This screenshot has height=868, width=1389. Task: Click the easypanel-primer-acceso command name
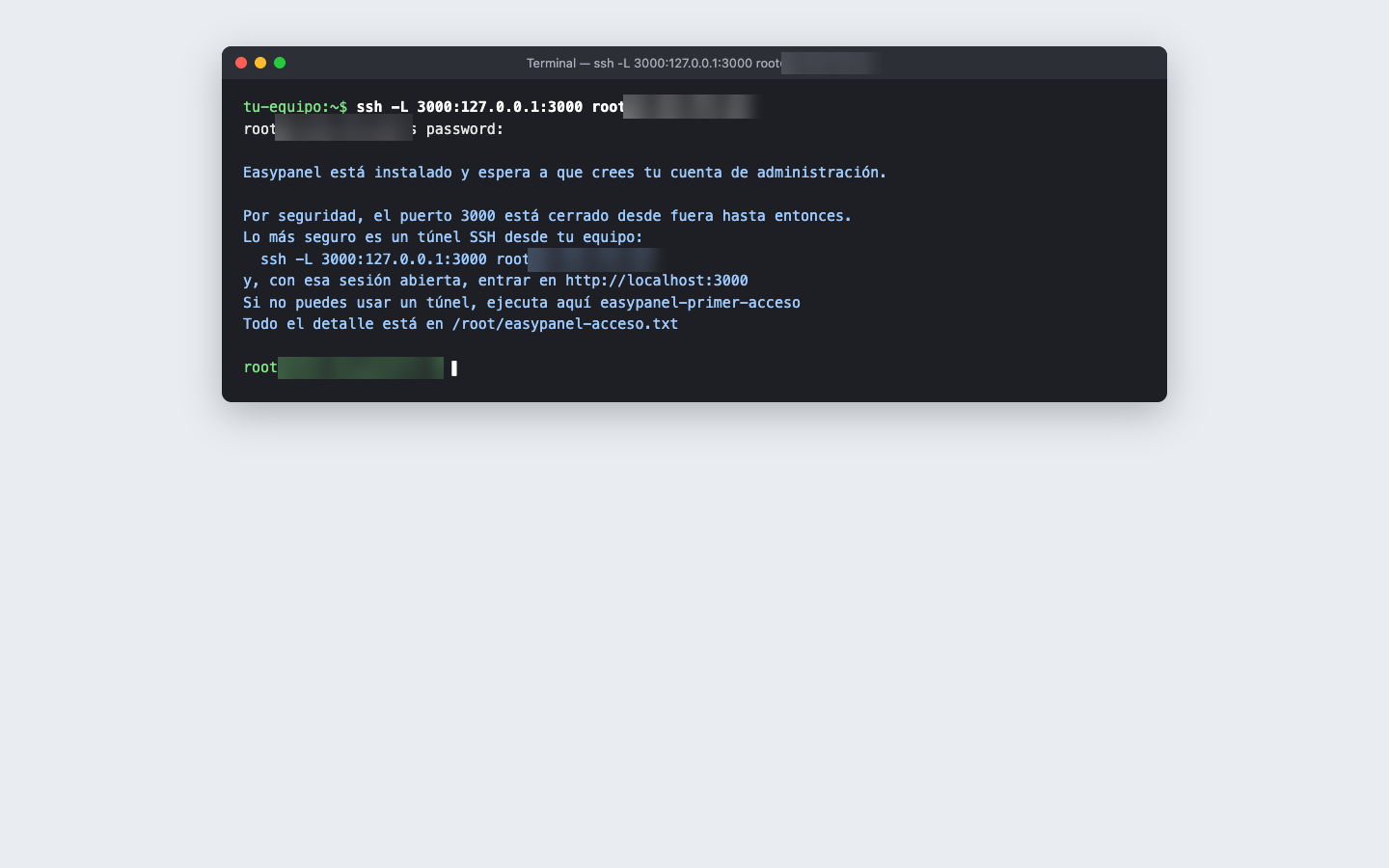[700, 303]
